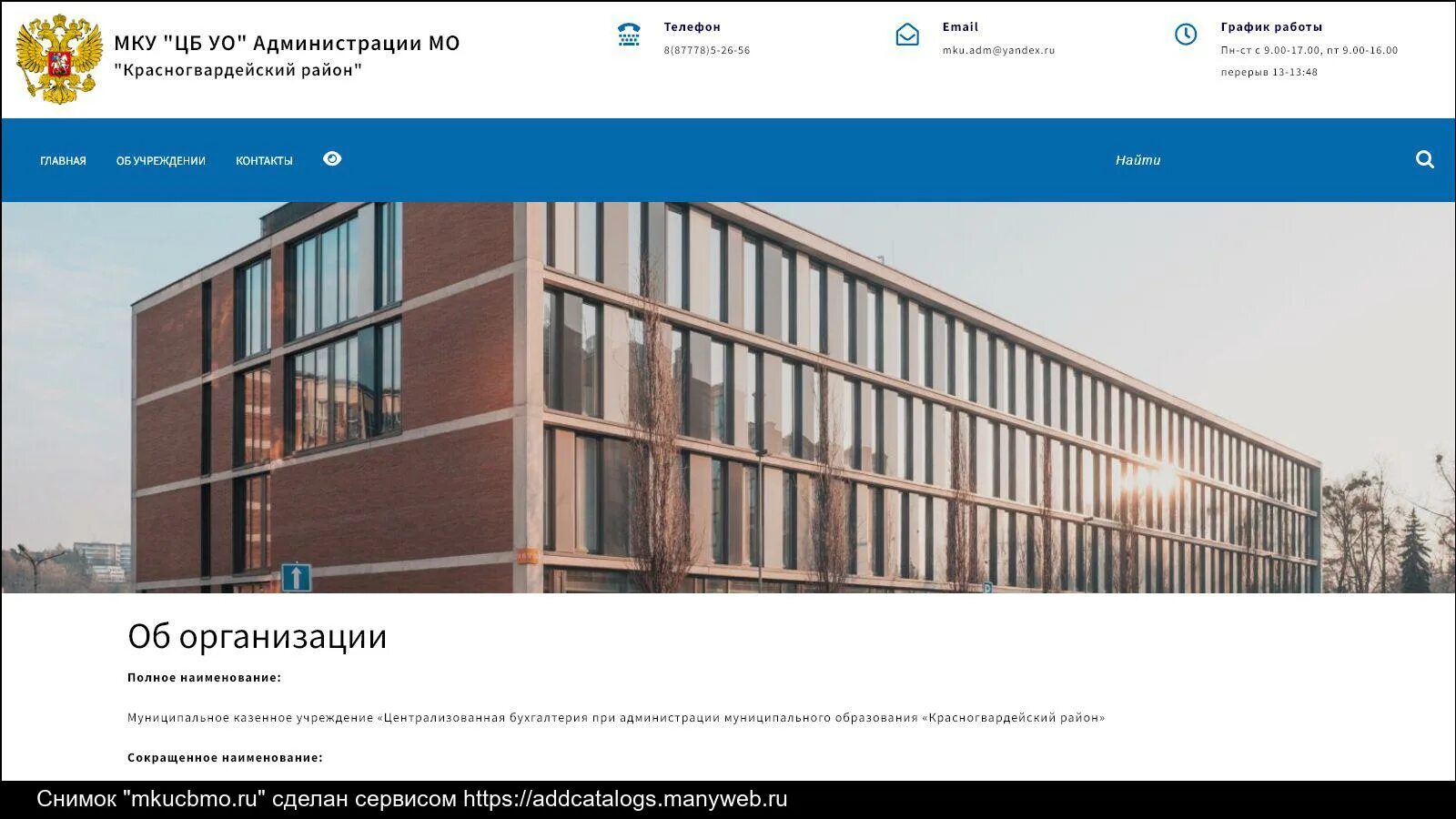The height and width of the screenshot is (819, 1456).
Task: Click the full name paragraph "Муниципальное казенное учреждение"
Action: (616, 718)
